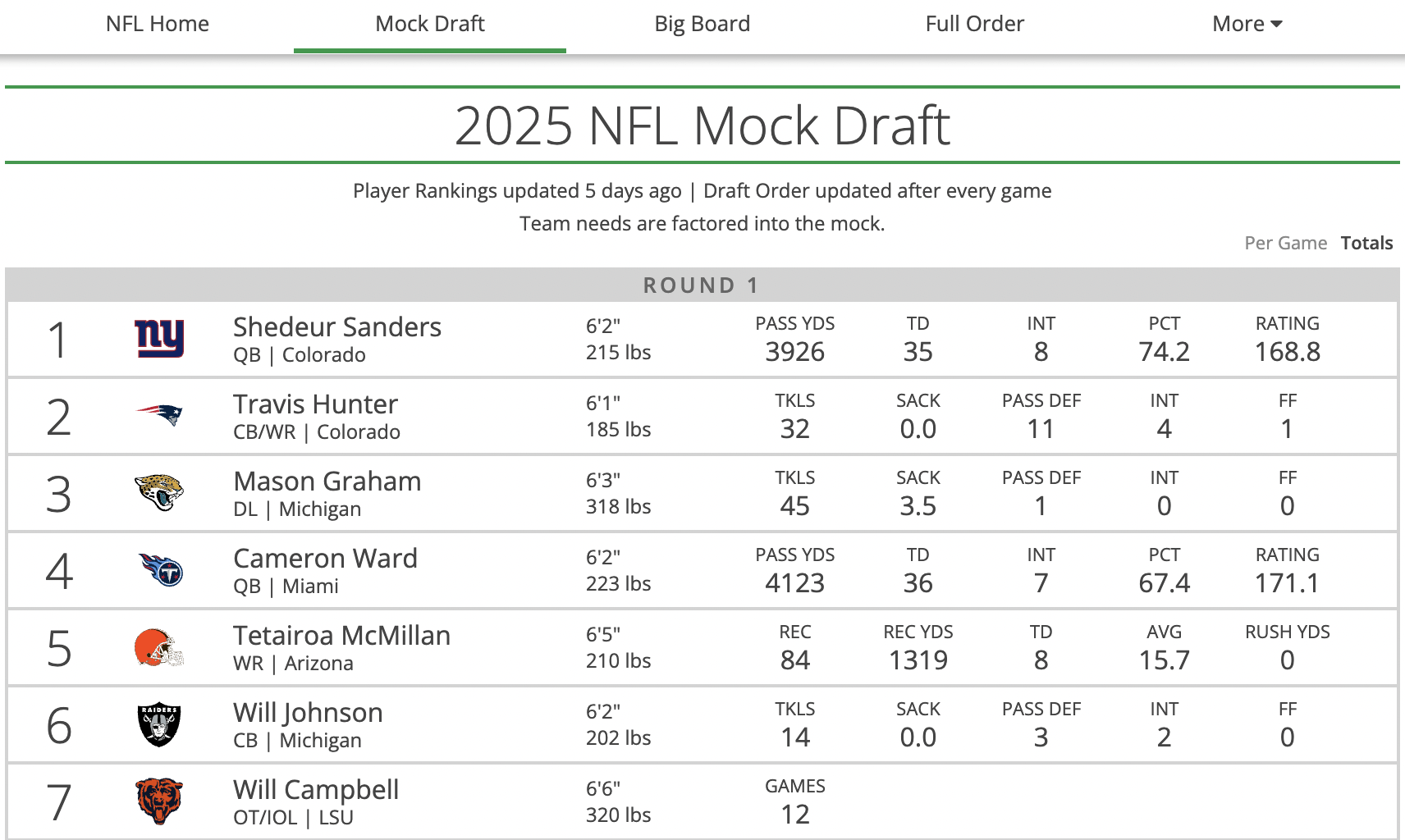Viewport: 1405px width, 840px height.
Task: Open Tetairoa McMillan player link
Action: click(x=341, y=635)
